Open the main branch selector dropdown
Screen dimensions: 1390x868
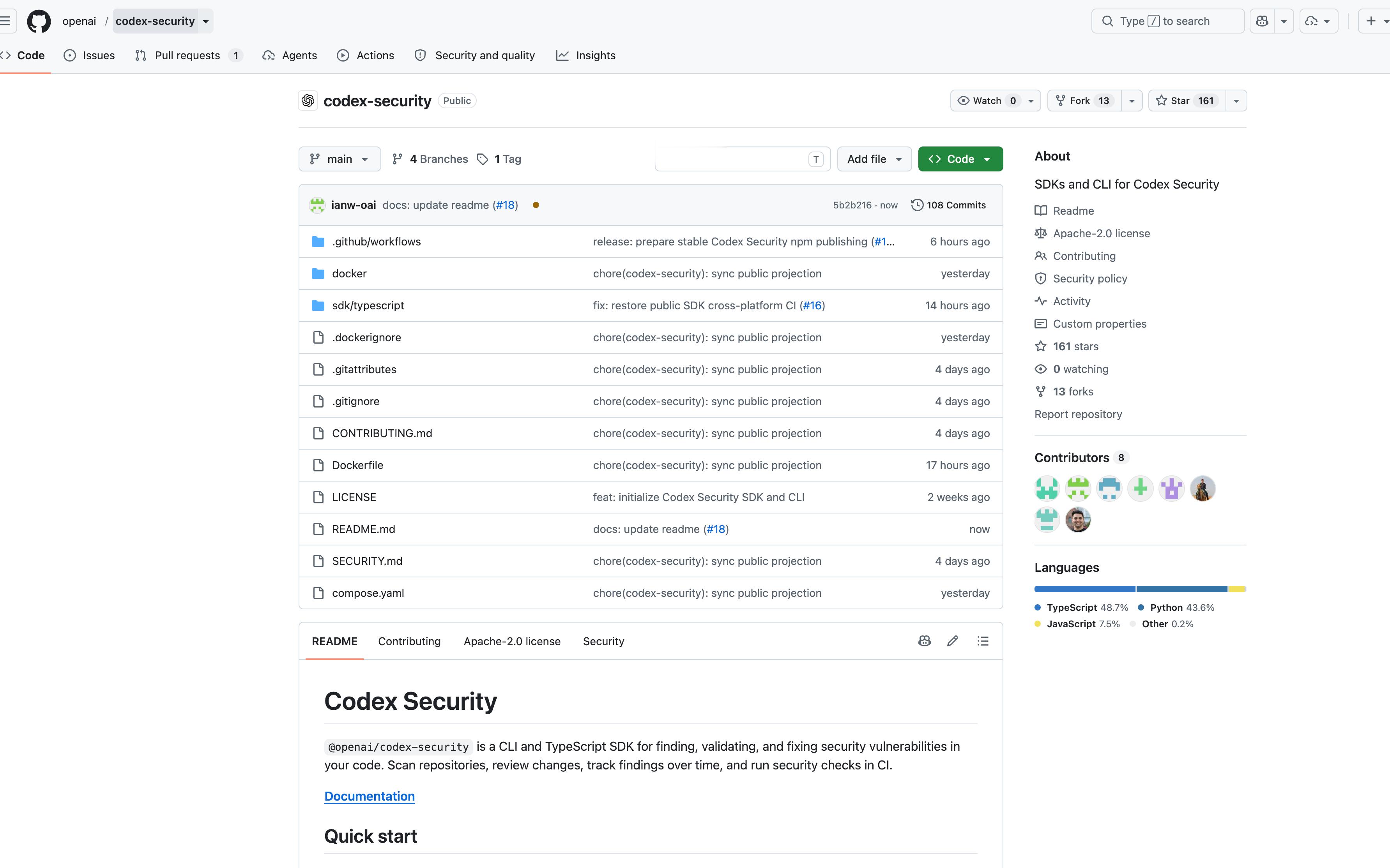pos(340,159)
